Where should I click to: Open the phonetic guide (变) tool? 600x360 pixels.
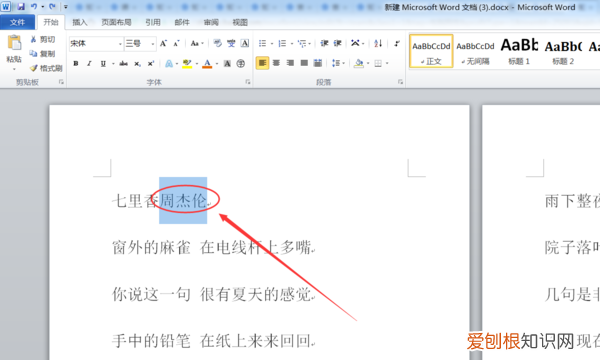[x=231, y=43]
